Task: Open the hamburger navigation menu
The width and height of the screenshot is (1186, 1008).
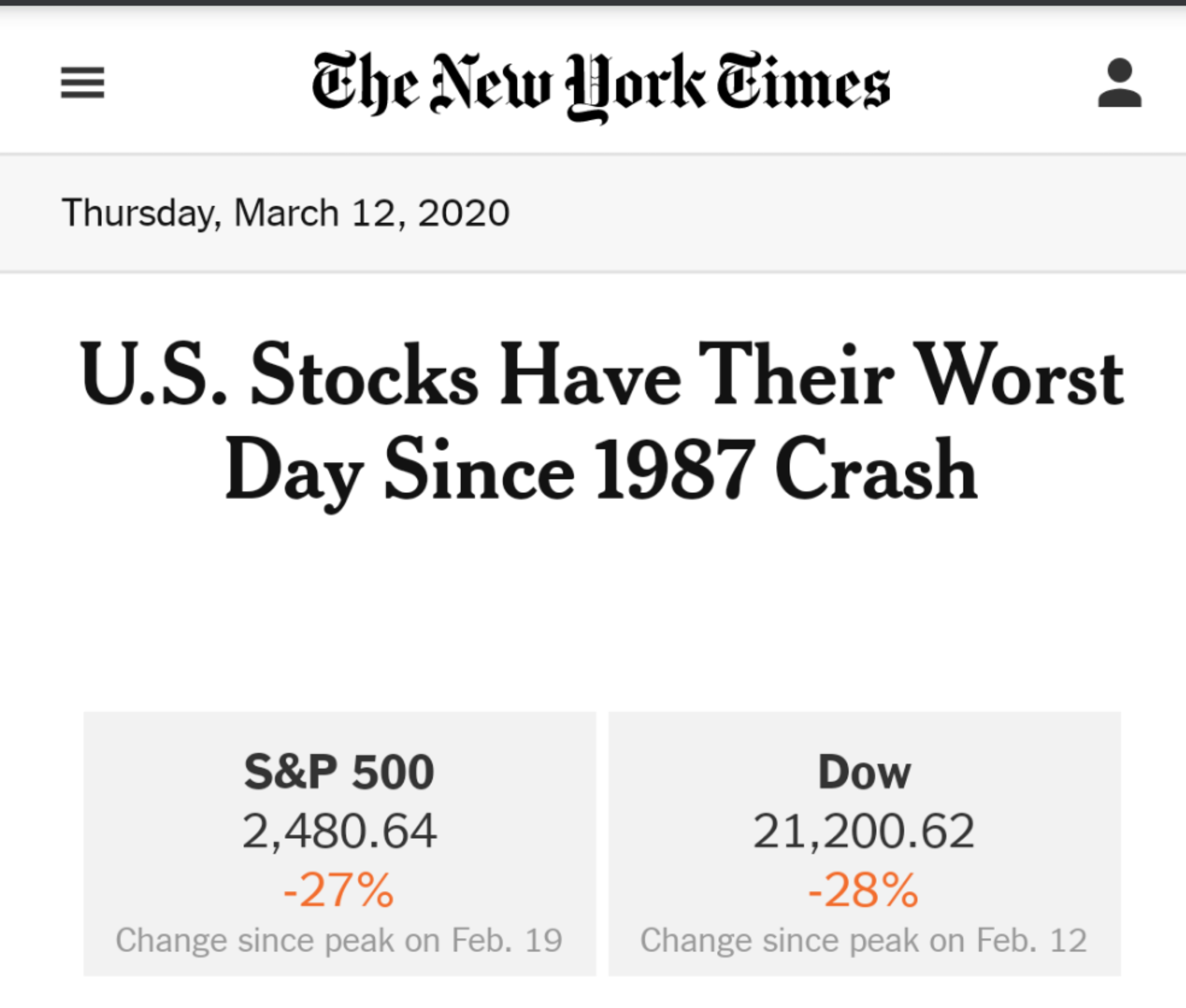Action: click(x=83, y=82)
